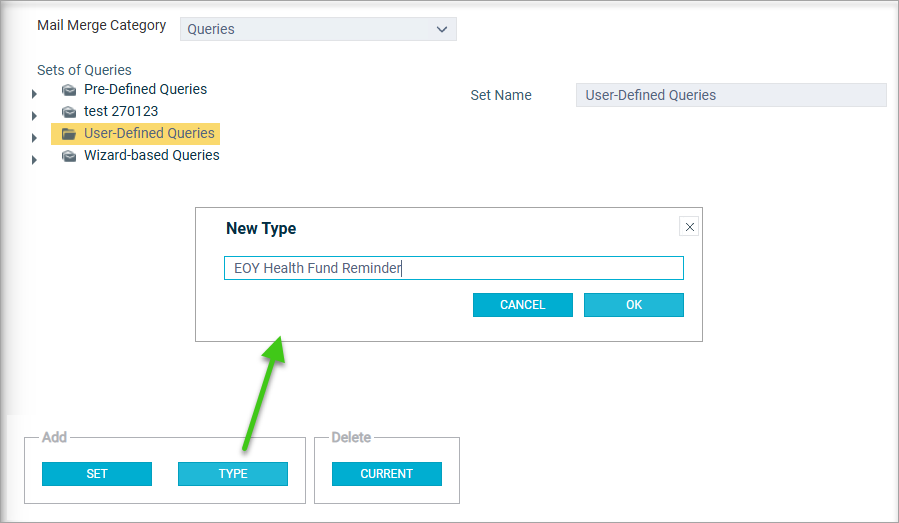Click the Wizard-based Queries folder icon
Screen dimensions: 899x523
tap(69, 156)
